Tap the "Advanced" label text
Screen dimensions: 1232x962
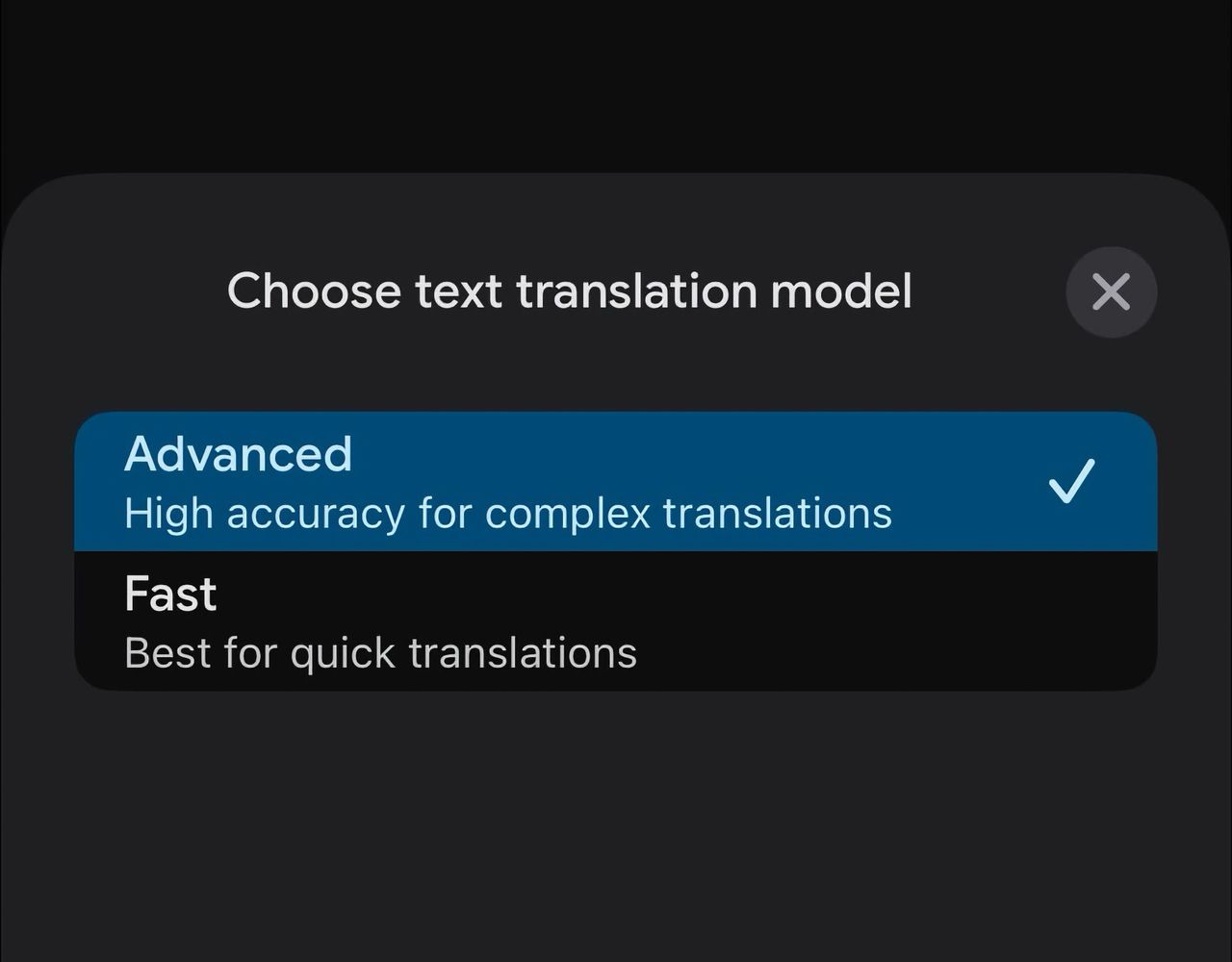(x=238, y=454)
